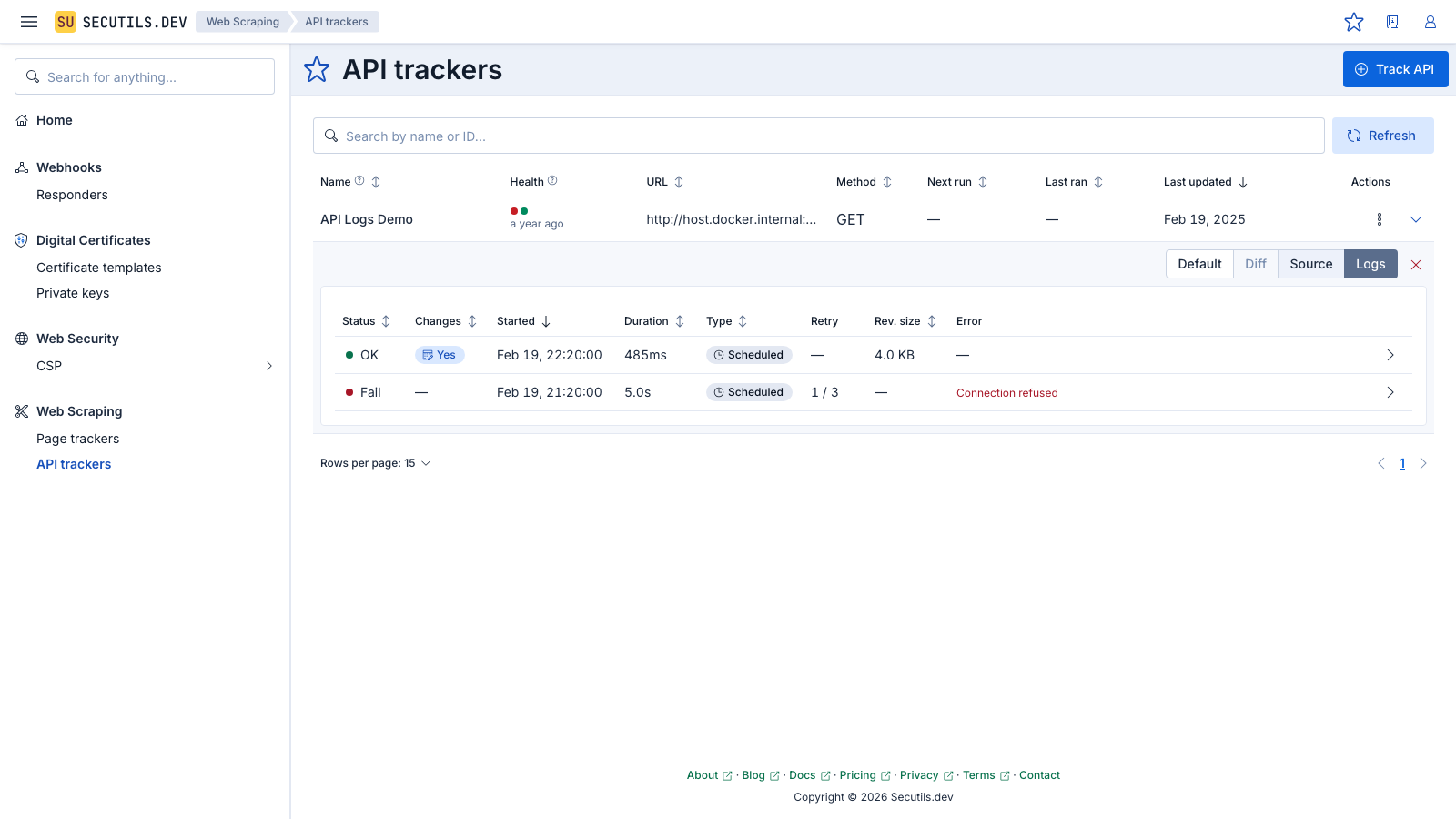Click the search magnifier in the sidebar search box

pyautogui.click(x=34, y=76)
